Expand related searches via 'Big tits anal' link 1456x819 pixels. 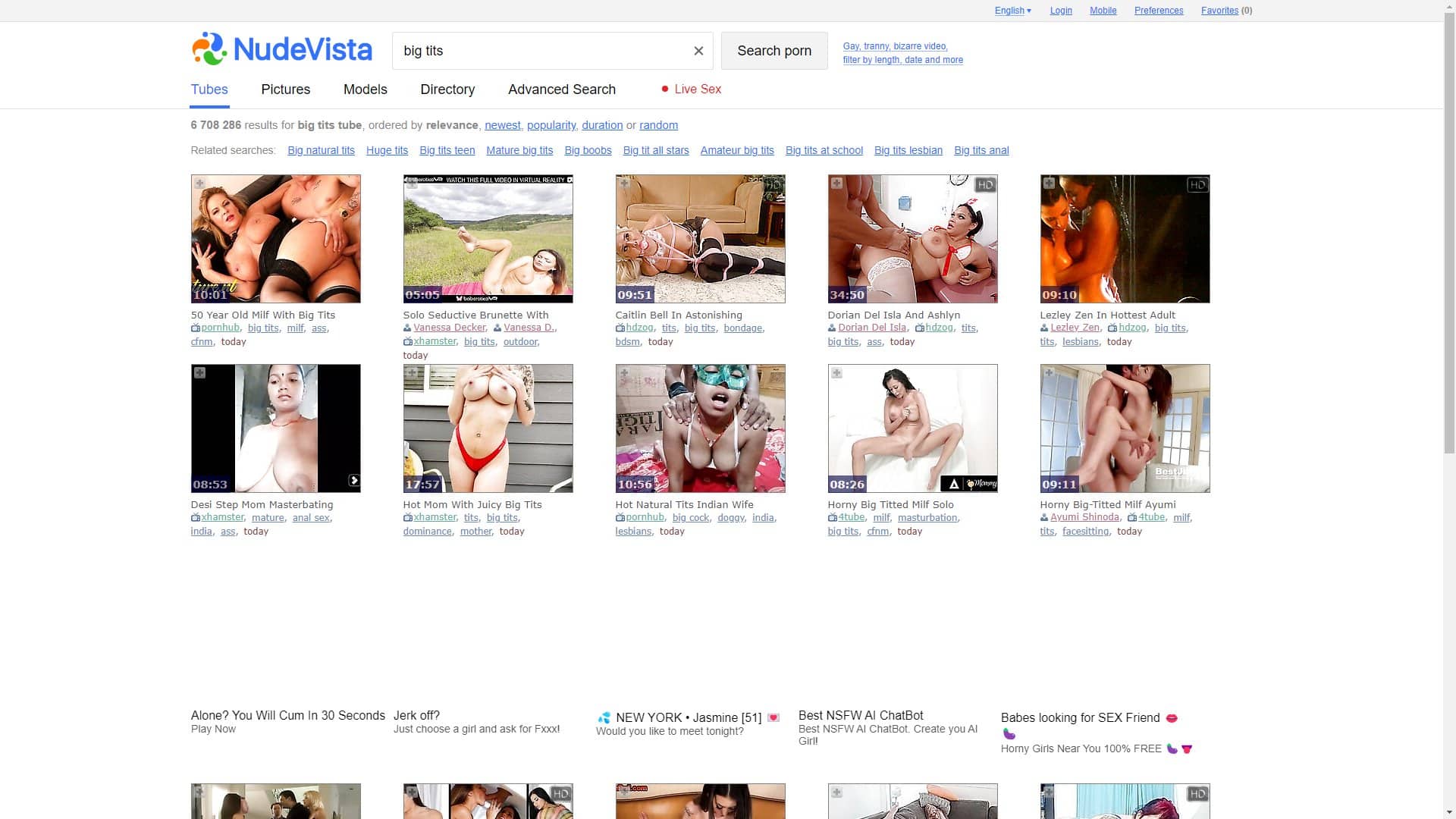pyautogui.click(x=981, y=150)
